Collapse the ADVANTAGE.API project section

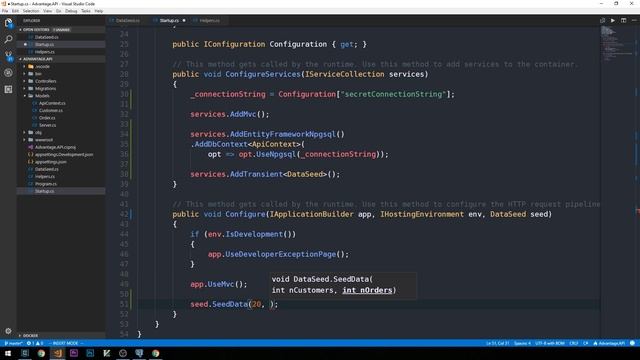click(x=37, y=59)
